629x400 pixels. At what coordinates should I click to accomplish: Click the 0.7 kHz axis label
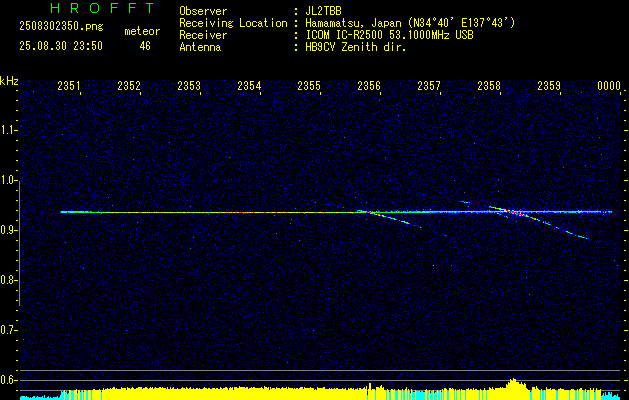8,330
